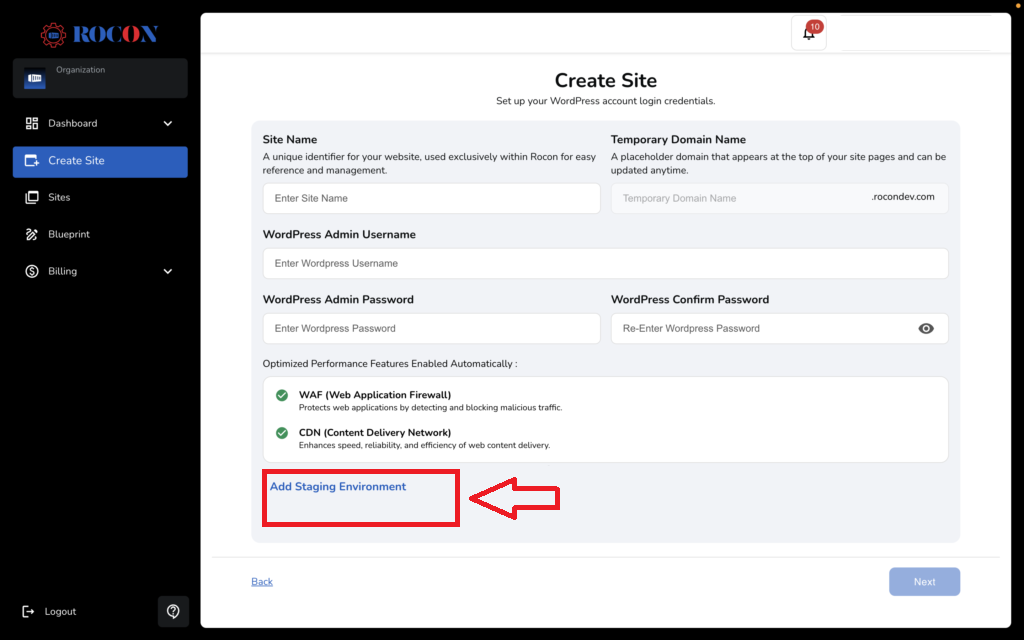
Task: Focus the WordPress Admin Username field
Action: tap(605, 264)
